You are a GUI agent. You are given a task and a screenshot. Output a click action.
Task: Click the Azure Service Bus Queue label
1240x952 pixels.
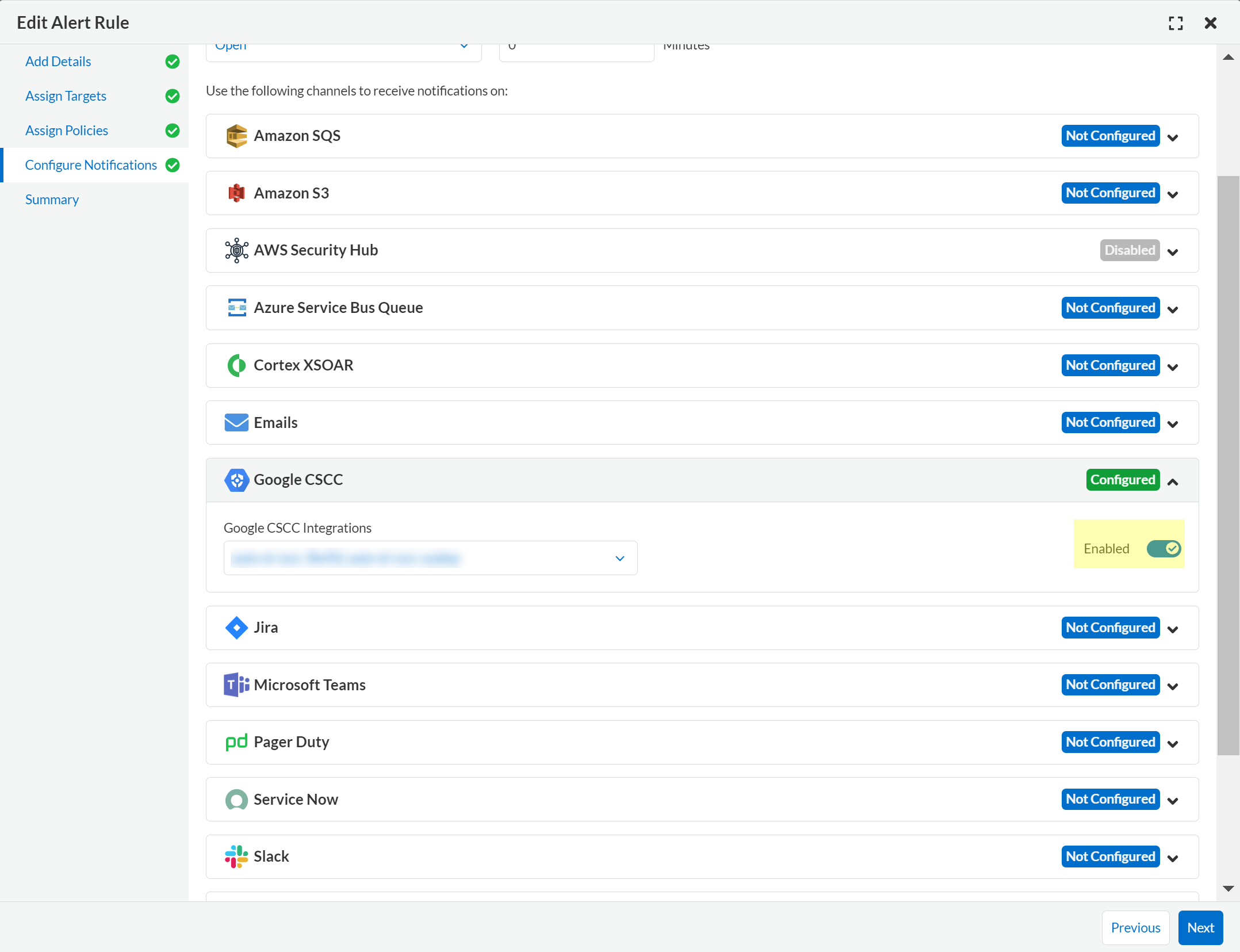coord(338,308)
